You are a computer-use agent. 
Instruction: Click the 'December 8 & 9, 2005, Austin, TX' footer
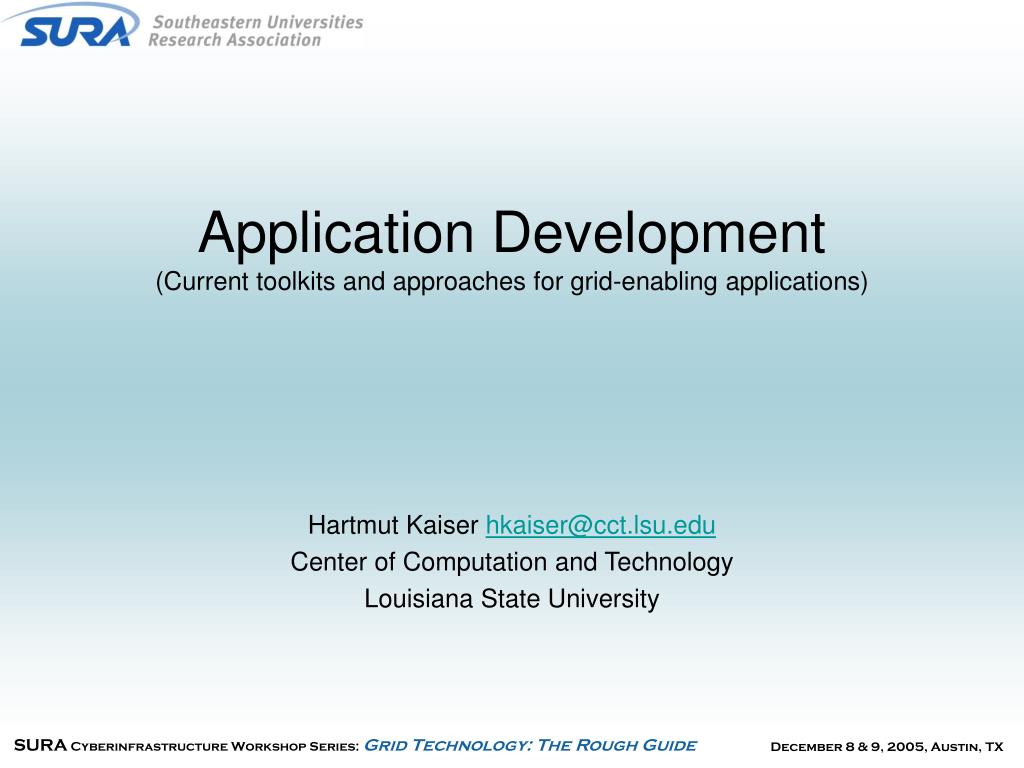(887, 746)
